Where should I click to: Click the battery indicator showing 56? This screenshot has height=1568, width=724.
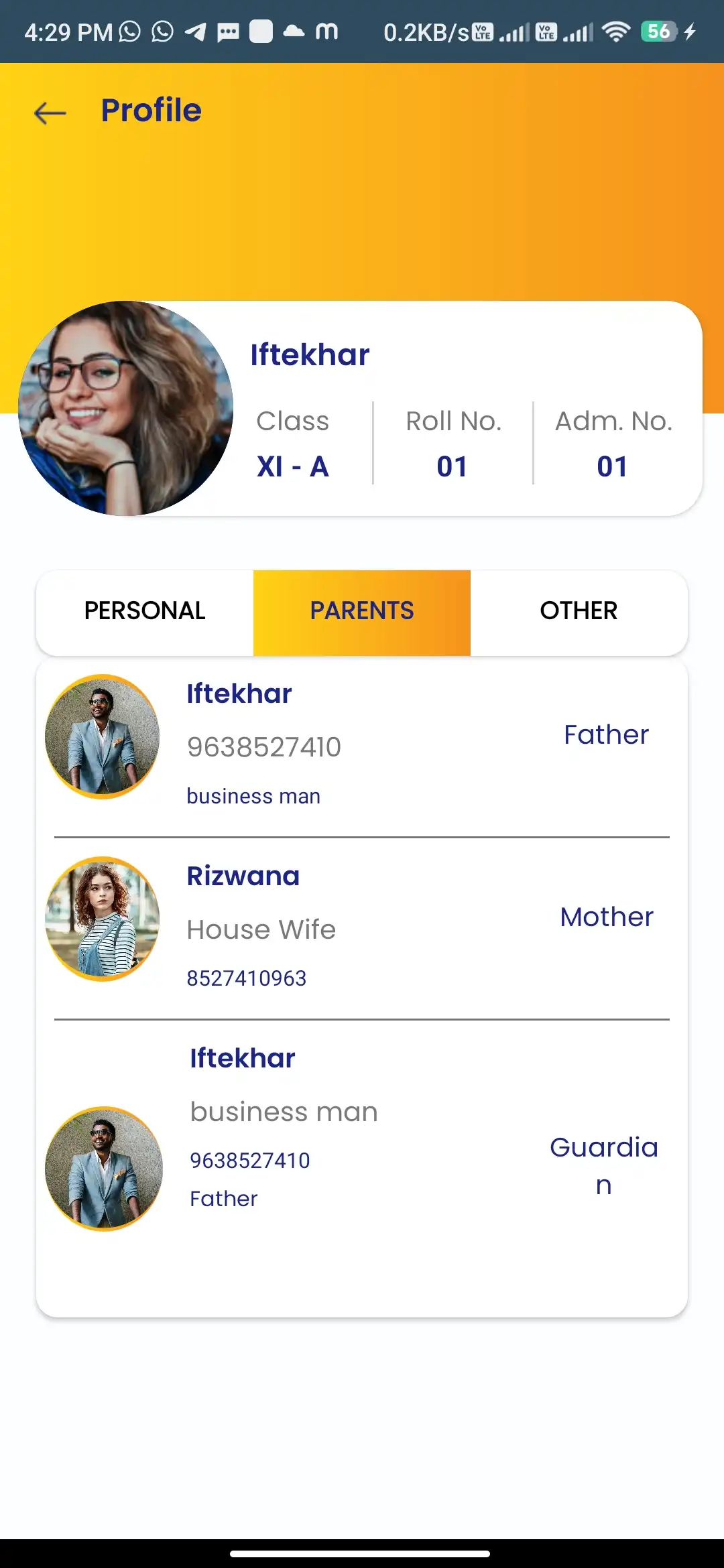click(x=658, y=30)
